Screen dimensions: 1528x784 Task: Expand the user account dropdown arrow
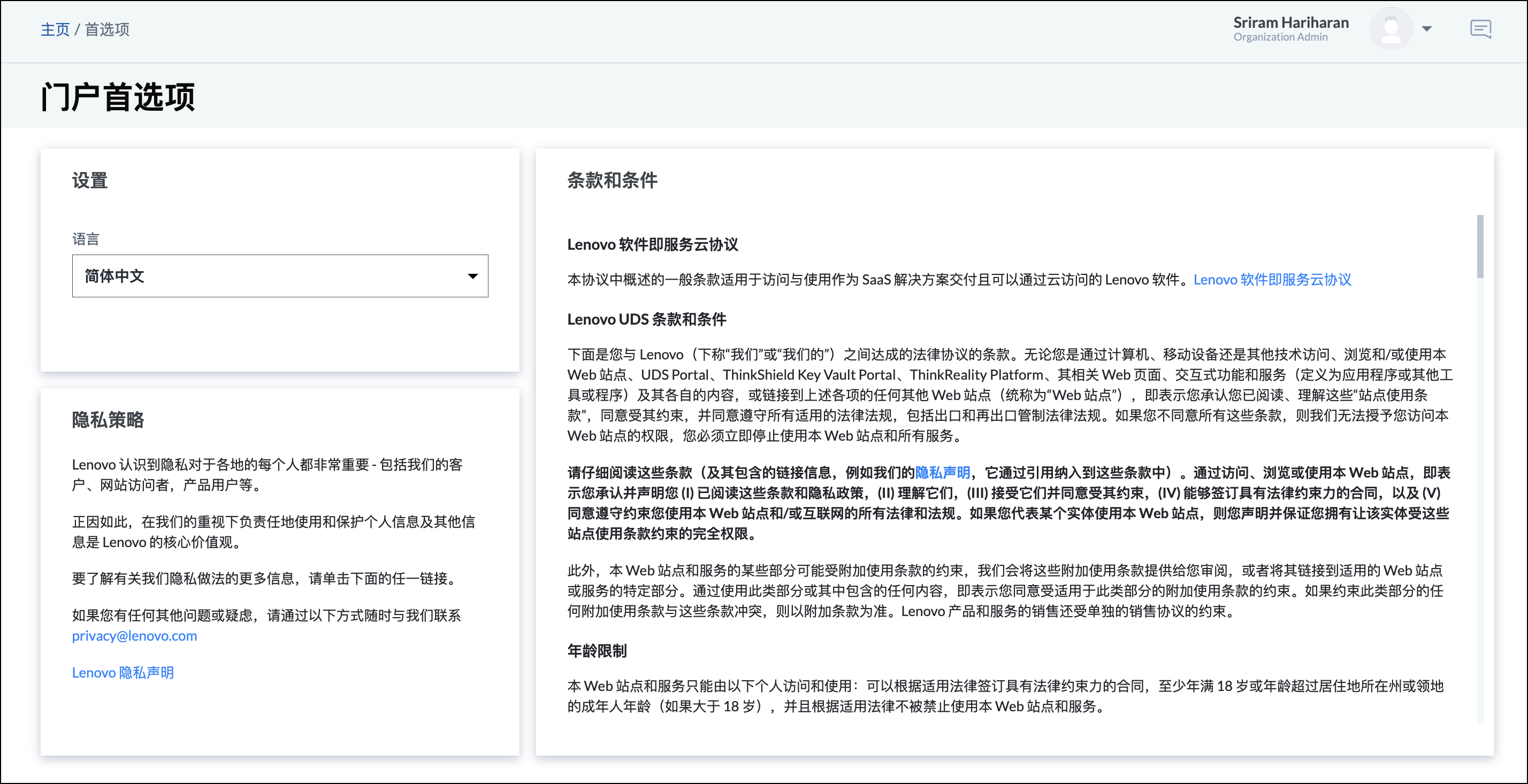[1427, 29]
